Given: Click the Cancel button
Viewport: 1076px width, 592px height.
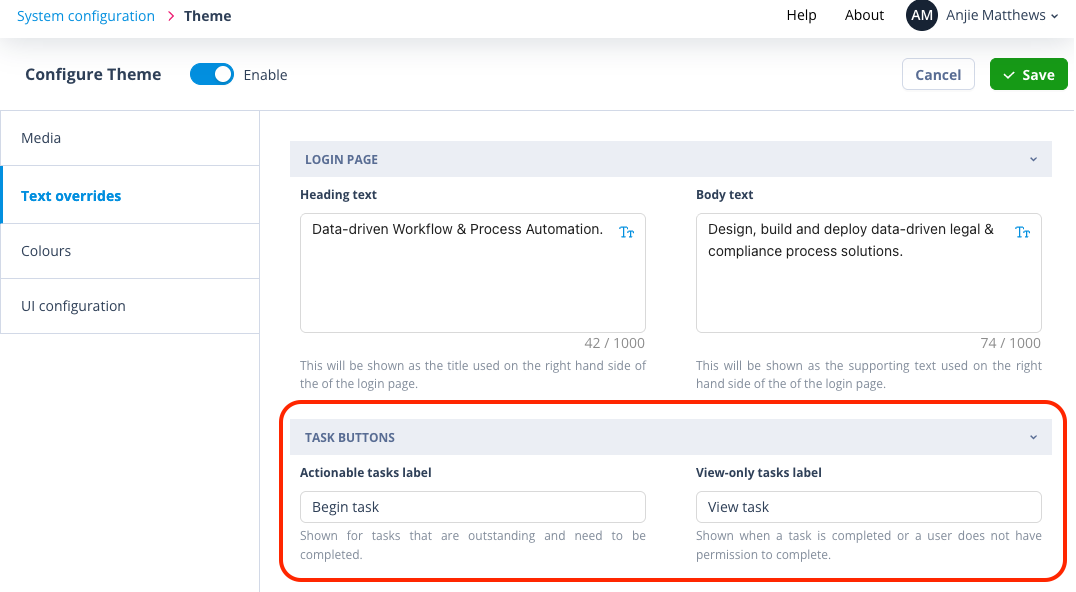Looking at the screenshot, I should point(938,74).
